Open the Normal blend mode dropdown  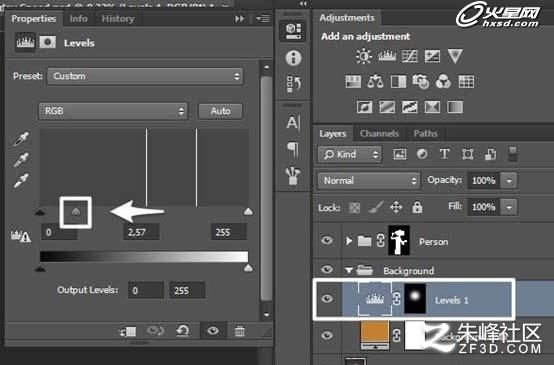pyautogui.click(x=369, y=181)
